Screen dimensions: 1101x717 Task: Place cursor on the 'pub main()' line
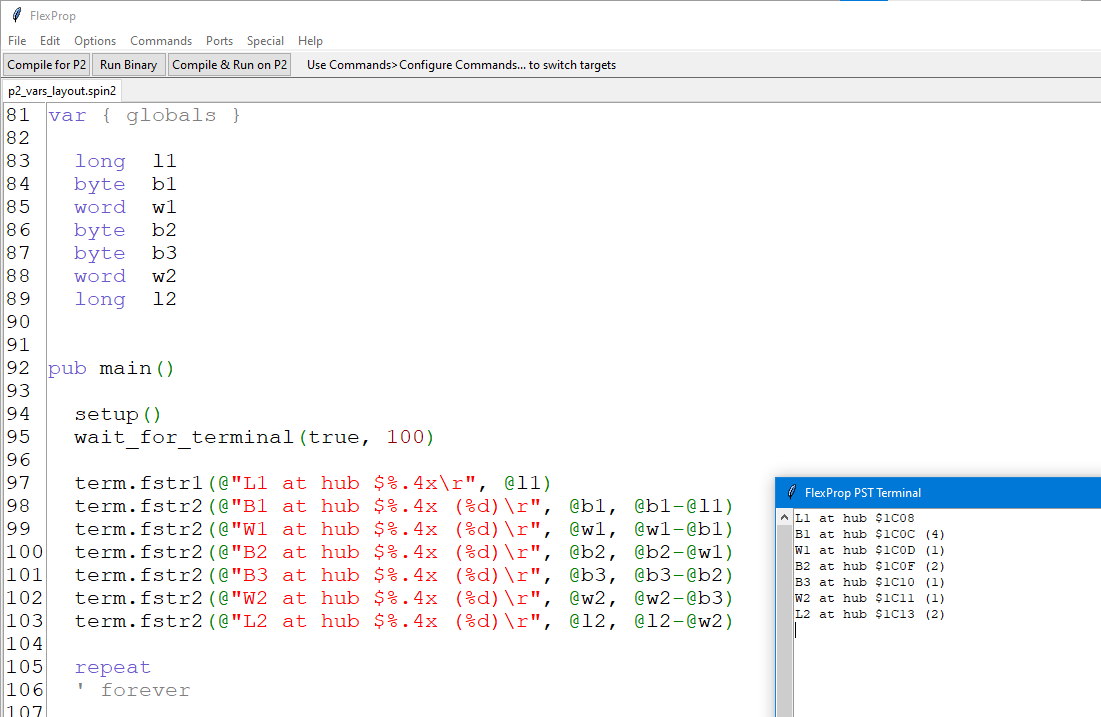(x=112, y=368)
